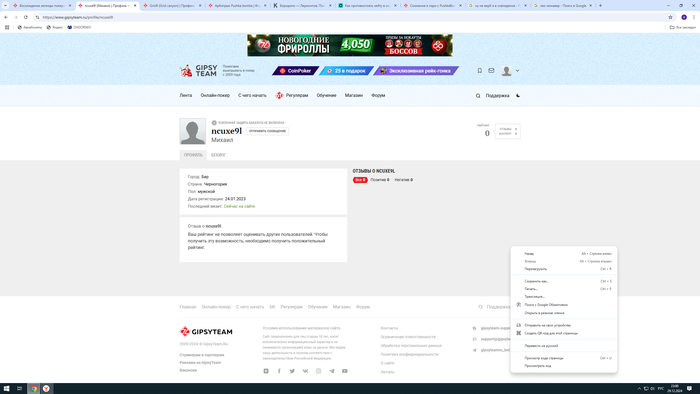This screenshot has width=700, height=394.
Task: Open the notification center in system tray
Action: [689, 388]
